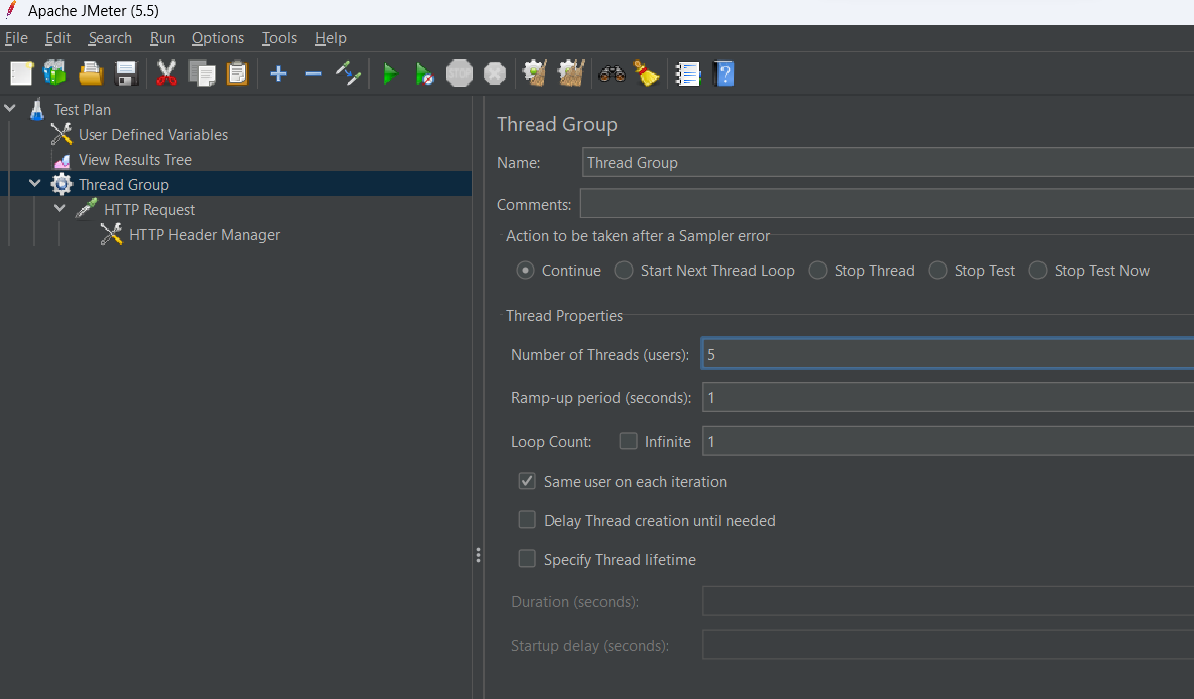This screenshot has width=1194, height=699.
Task: Collapse the HTTP Request tree node
Action: (x=60, y=209)
